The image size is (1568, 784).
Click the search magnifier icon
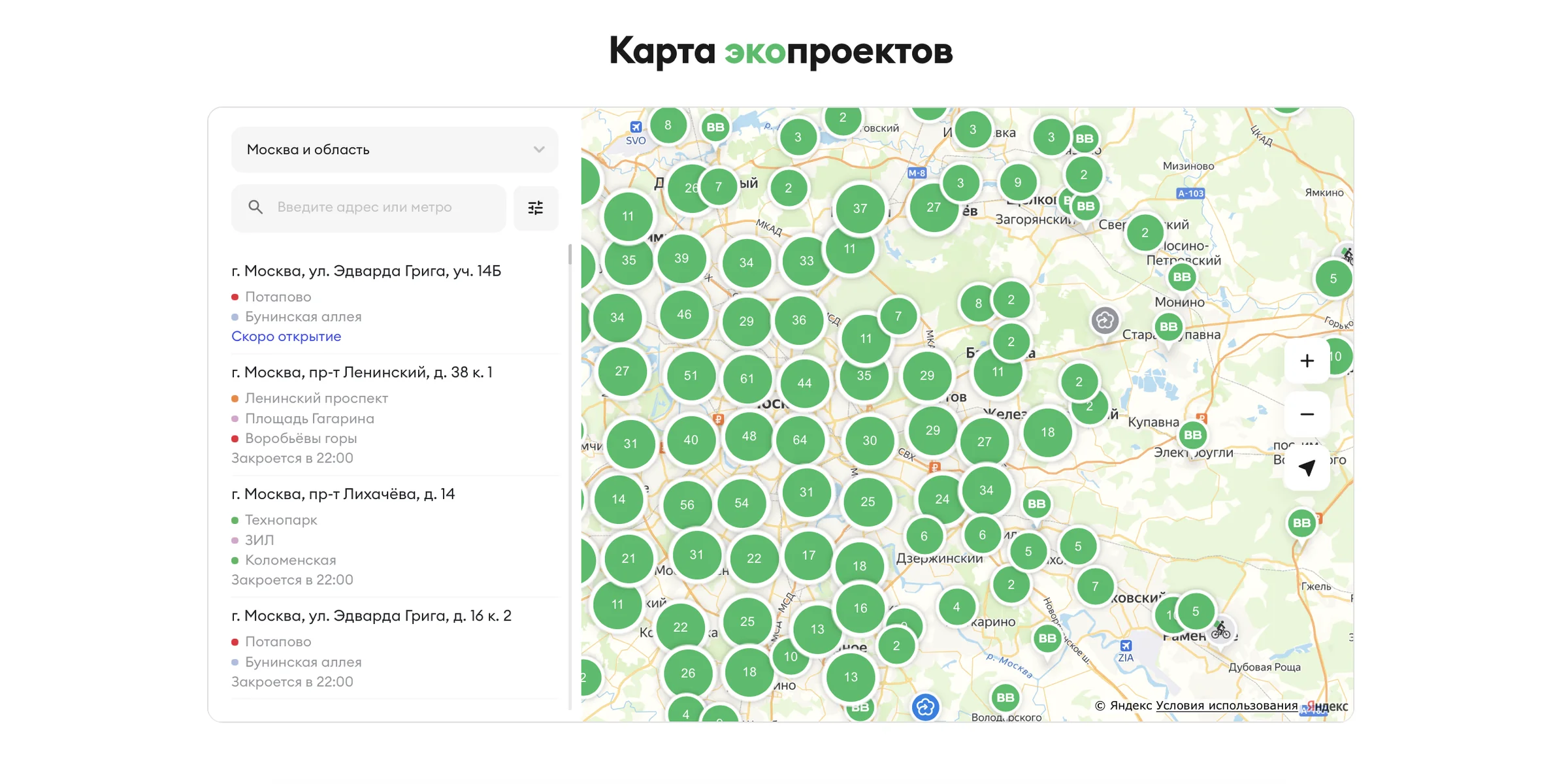[x=255, y=207]
